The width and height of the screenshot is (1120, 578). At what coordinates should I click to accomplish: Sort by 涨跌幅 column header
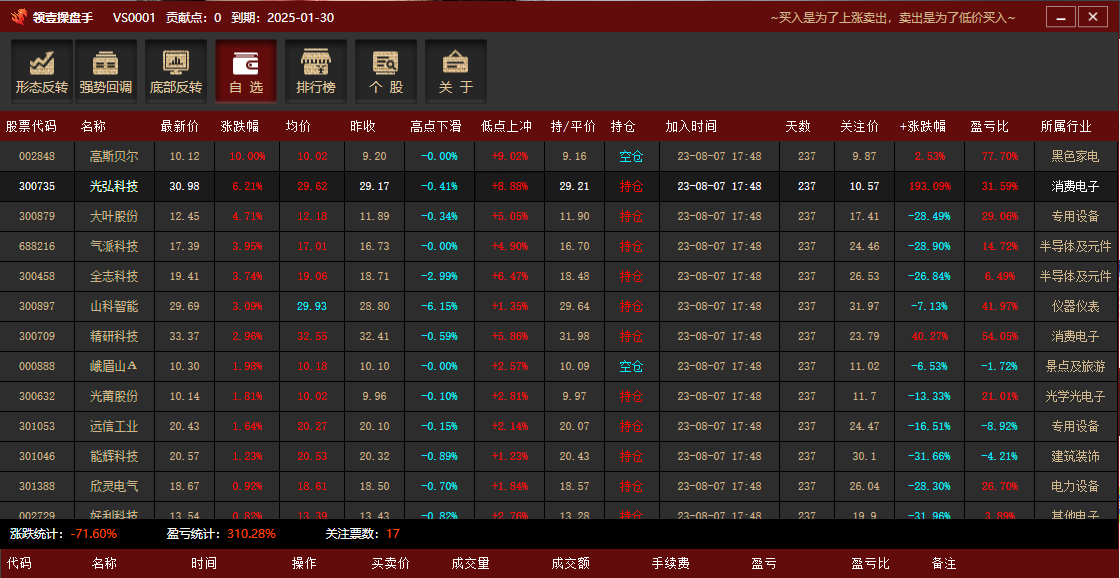tap(239, 127)
